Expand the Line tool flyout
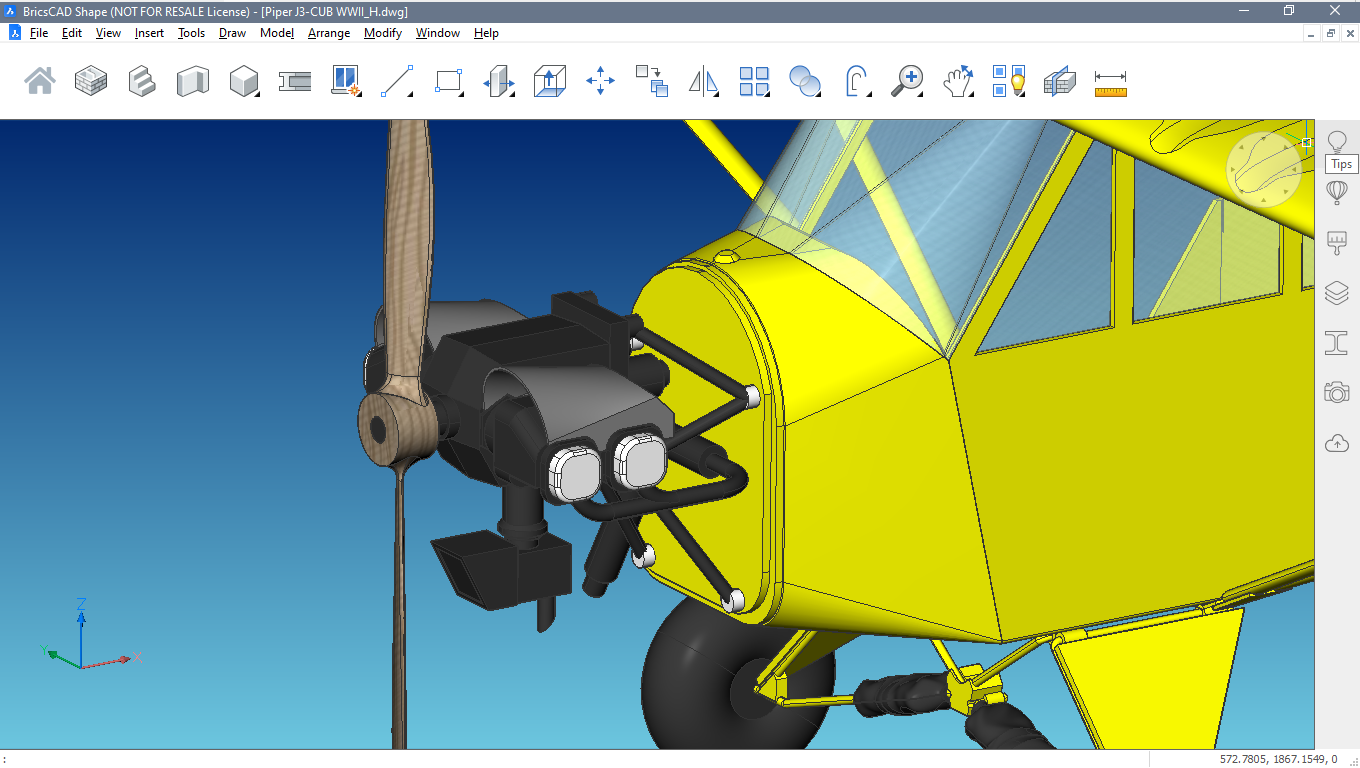The height and width of the screenshot is (768, 1360). coord(397,81)
